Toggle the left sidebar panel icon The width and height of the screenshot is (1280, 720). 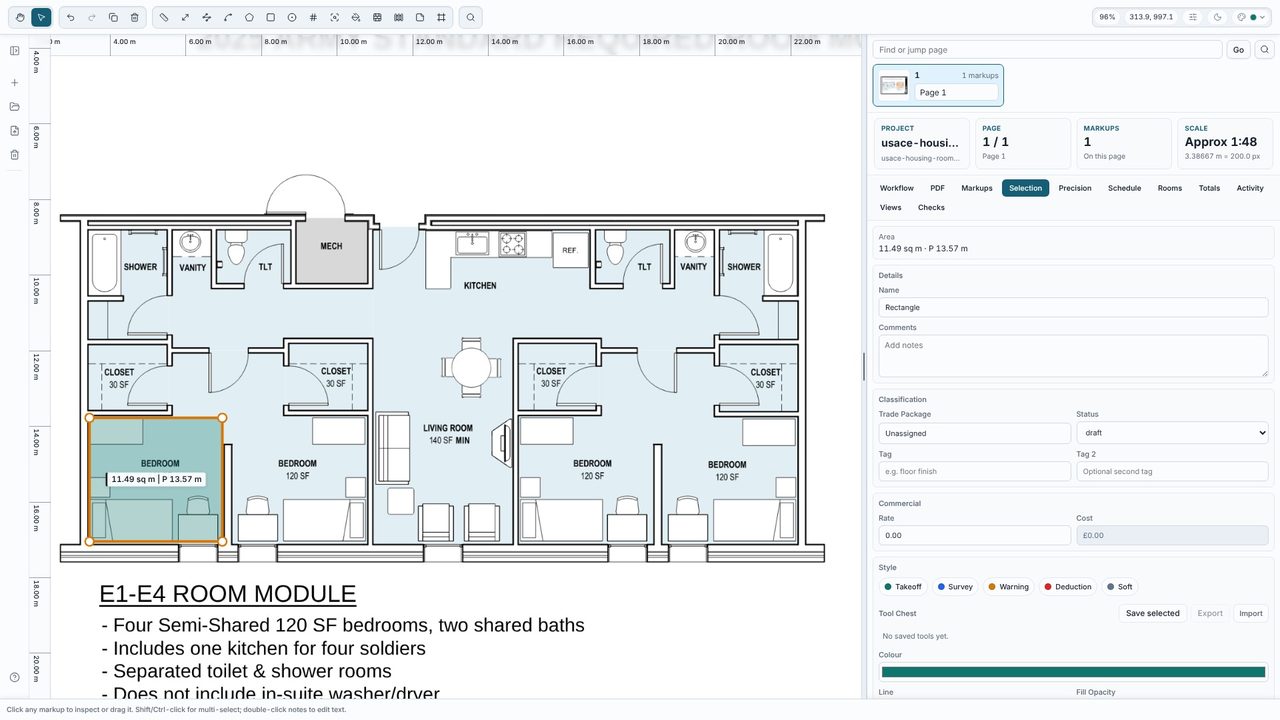[14, 51]
